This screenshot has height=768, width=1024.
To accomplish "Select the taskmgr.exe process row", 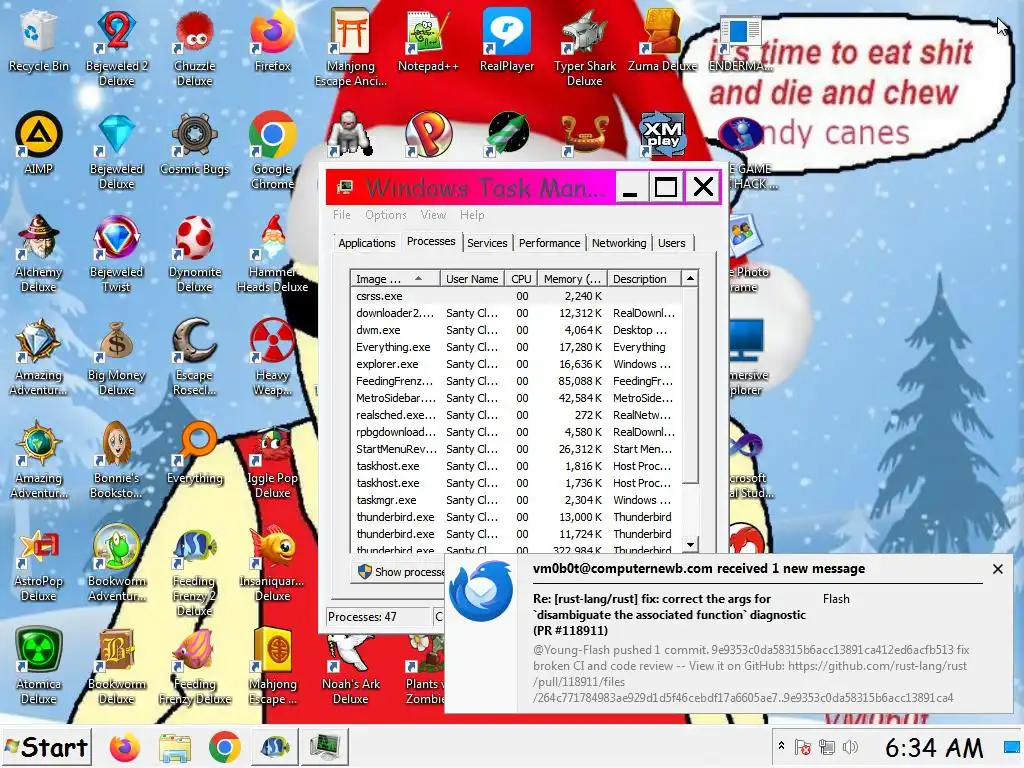I will coord(516,500).
